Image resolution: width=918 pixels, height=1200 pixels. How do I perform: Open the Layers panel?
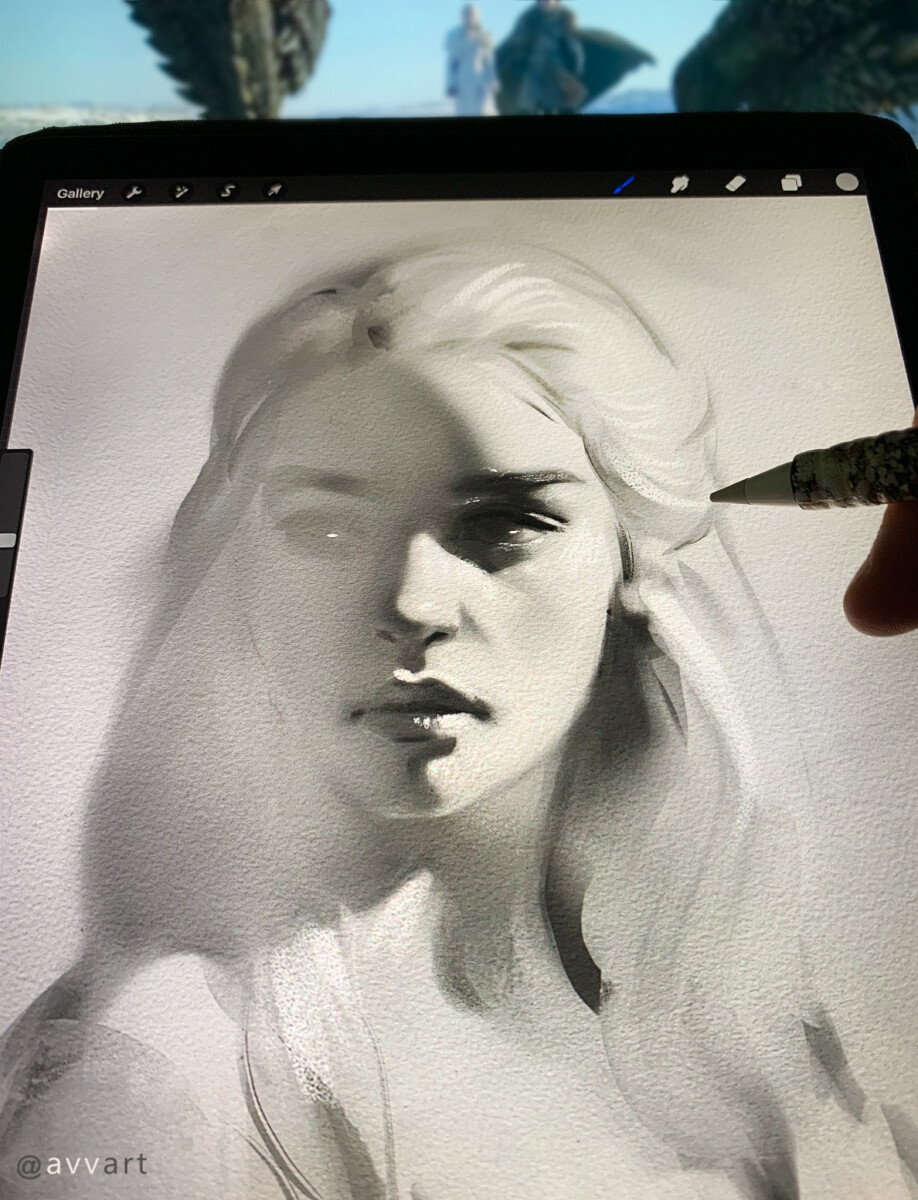tap(792, 182)
